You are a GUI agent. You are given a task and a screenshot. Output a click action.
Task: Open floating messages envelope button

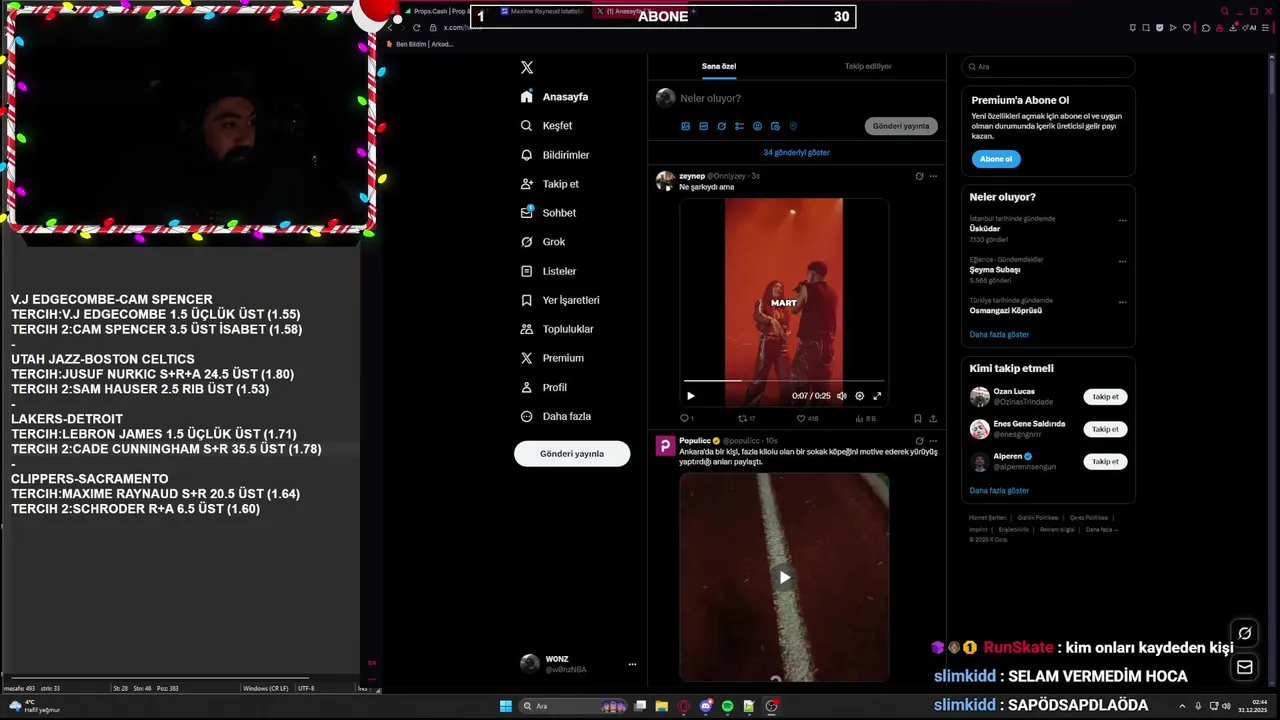tap(1245, 667)
